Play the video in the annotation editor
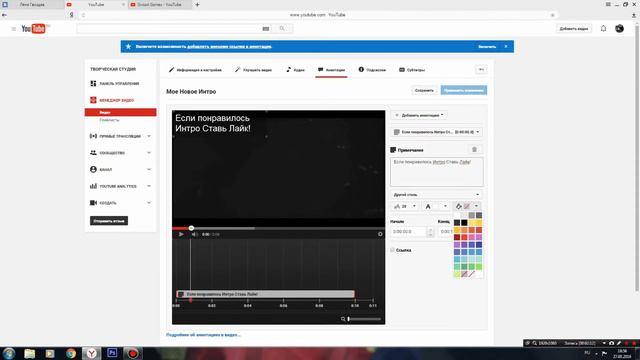The height and width of the screenshot is (360, 640). pos(181,234)
